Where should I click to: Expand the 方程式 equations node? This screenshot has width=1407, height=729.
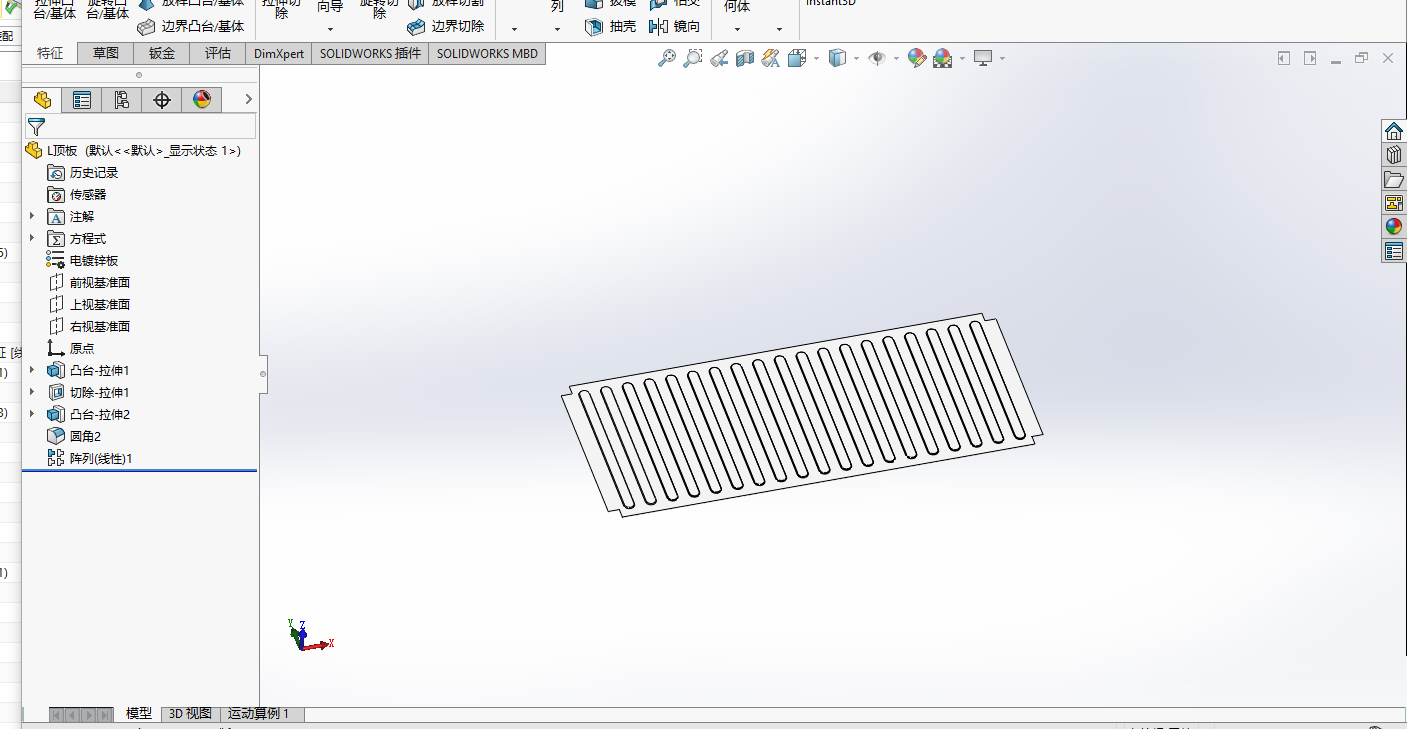coord(32,238)
